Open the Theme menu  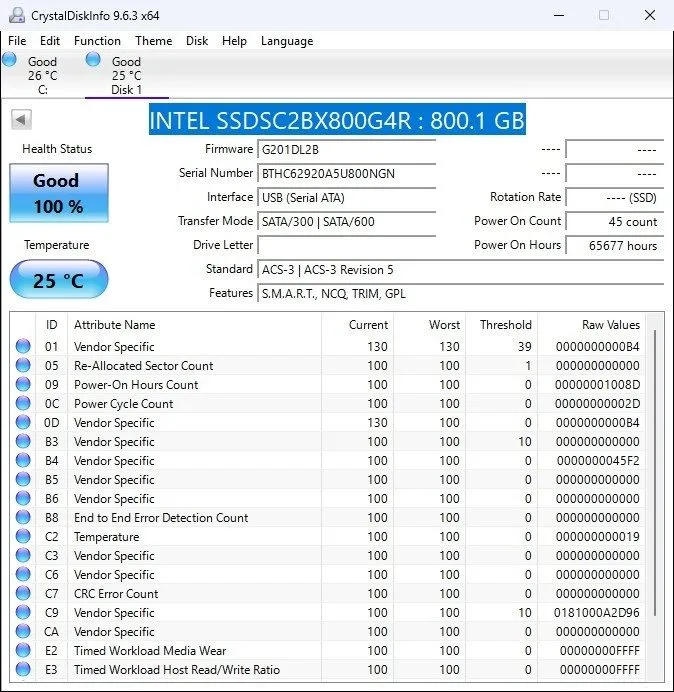(x=154, y=41)
